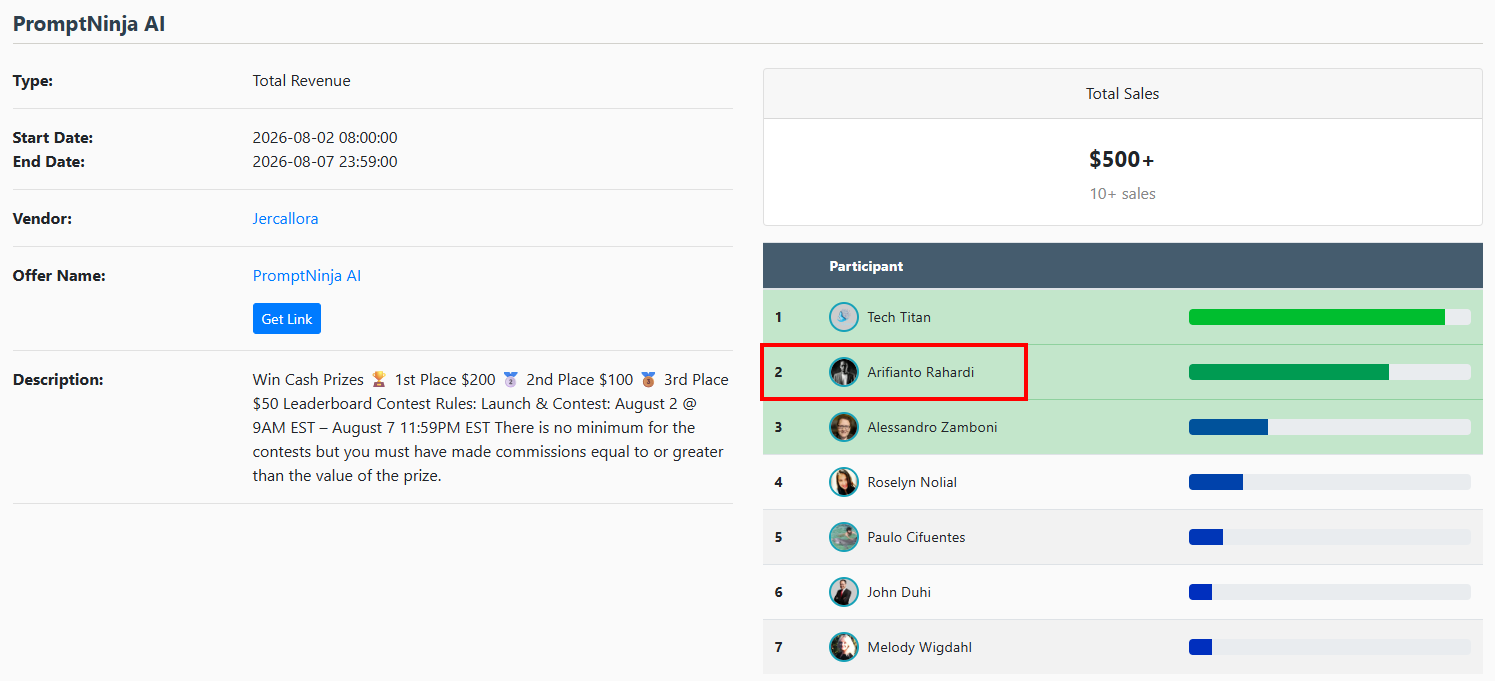This screenshot has width=1495, height=681.
Task: Click Paulo Cifuentes' profile avatar
Action: pos(844,537)
